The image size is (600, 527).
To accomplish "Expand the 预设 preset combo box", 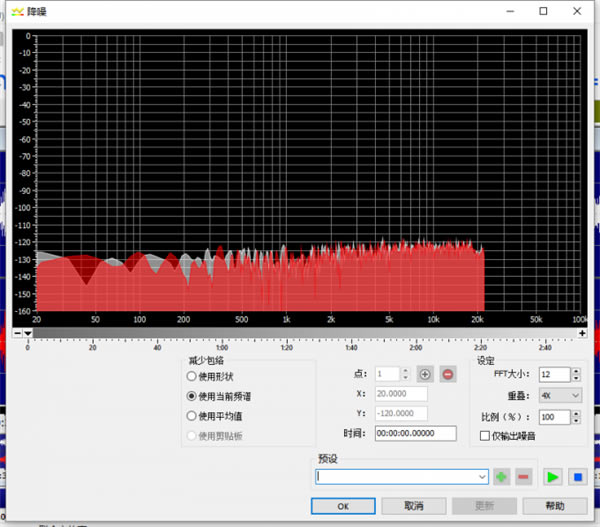I will [x=483, y=477].
